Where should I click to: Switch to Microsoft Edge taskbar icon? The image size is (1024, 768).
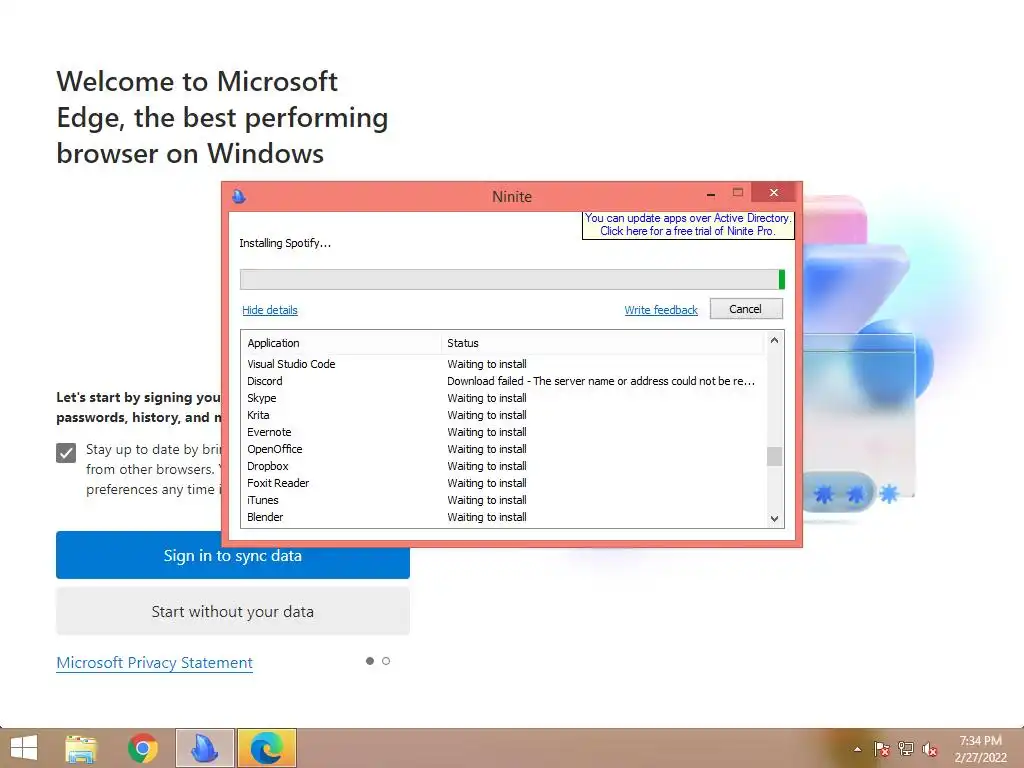[266, 748]
